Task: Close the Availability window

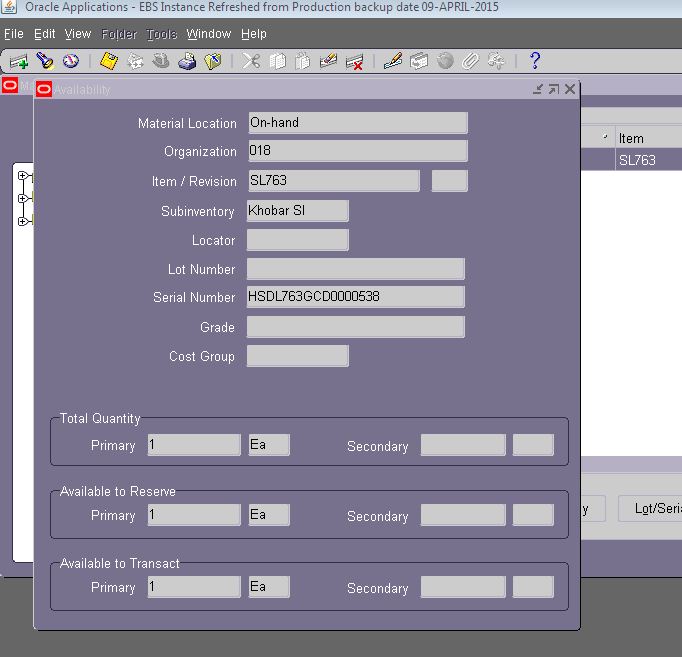Action: pos(570,89)
